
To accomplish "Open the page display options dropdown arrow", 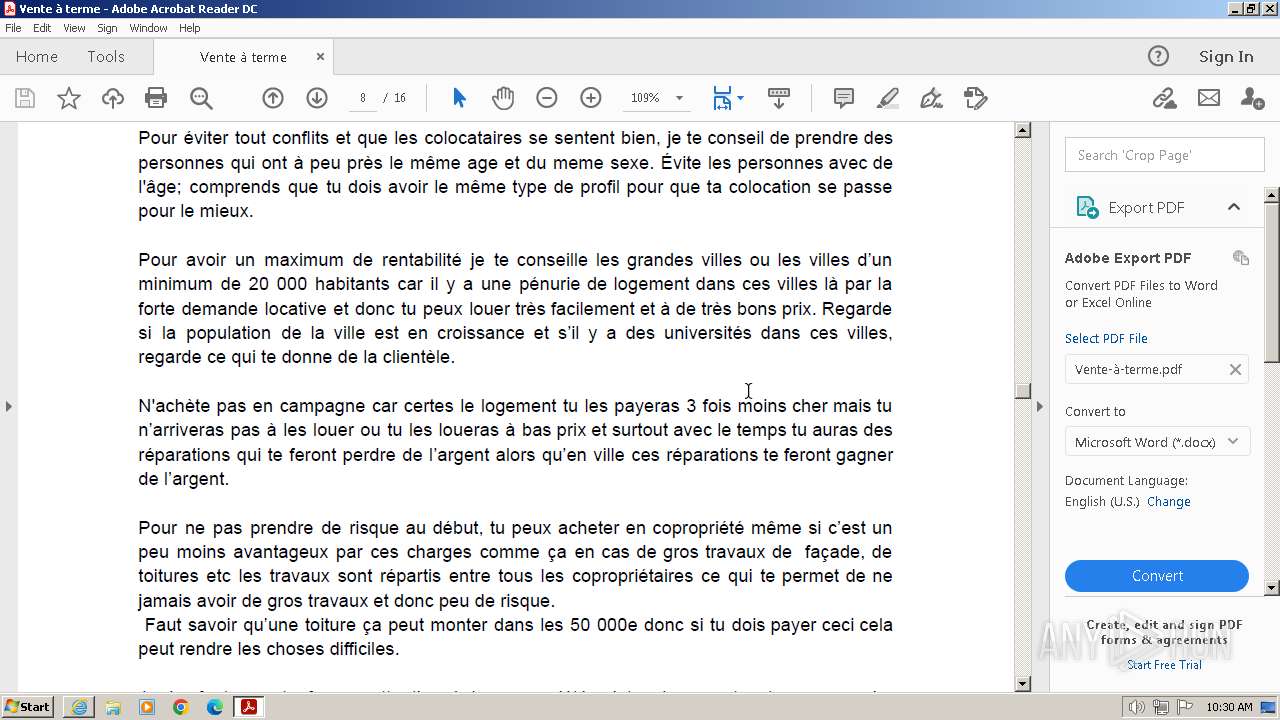I will (740, 98).
